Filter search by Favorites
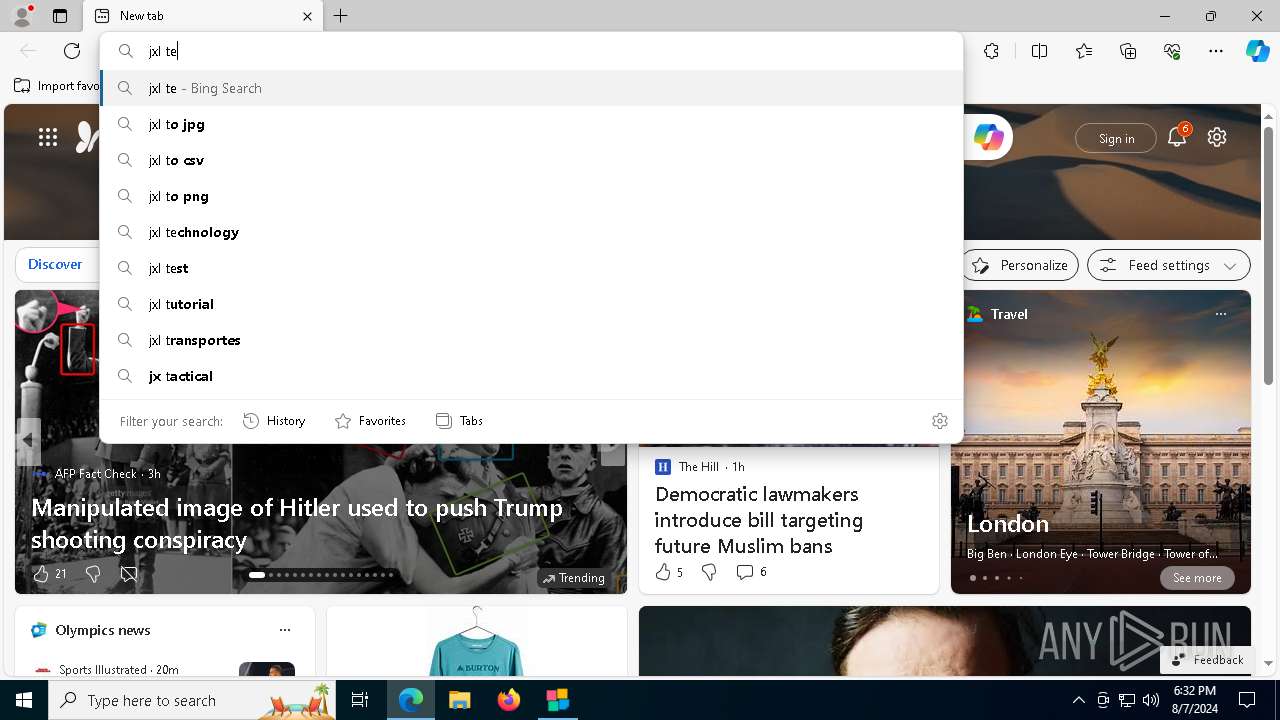1280x720 pixels. pyautogui.click(x=370, y=421)
